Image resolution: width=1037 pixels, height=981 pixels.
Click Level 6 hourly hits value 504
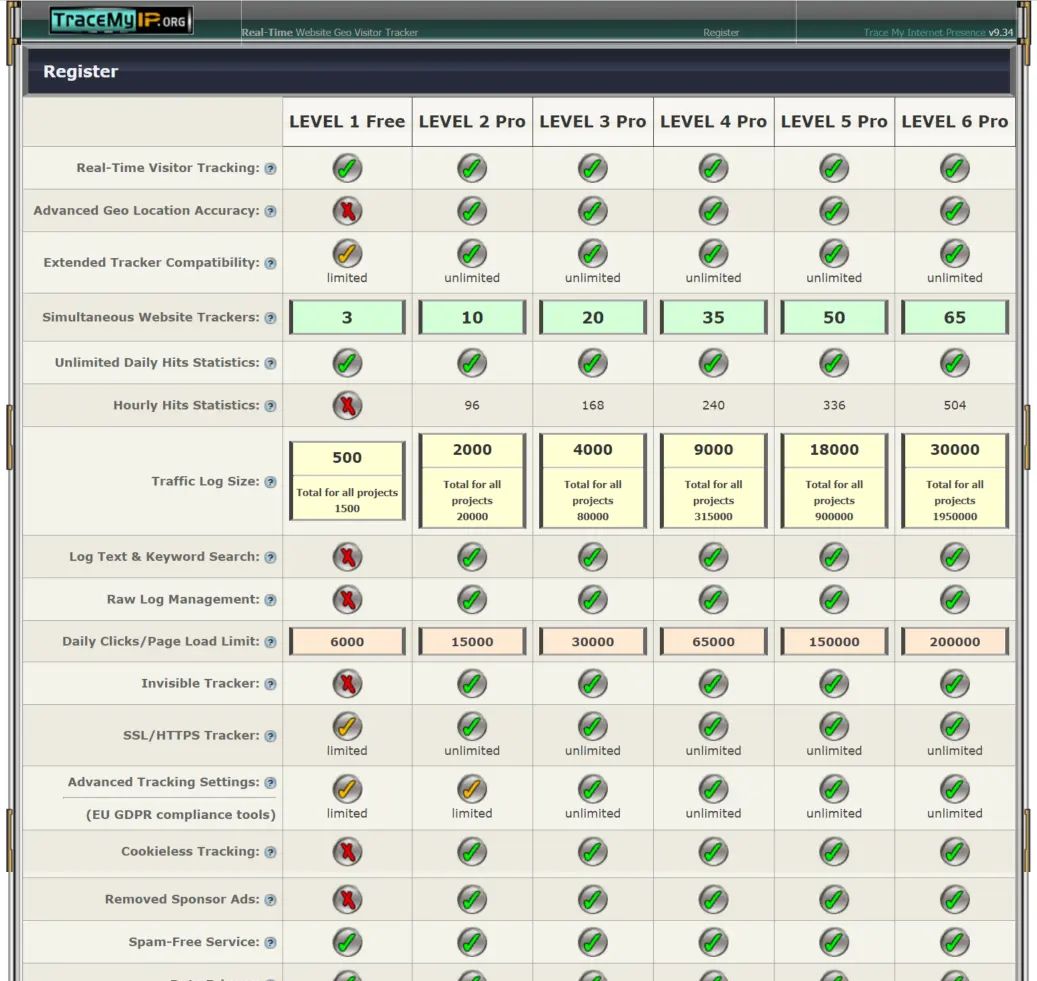(954, 405)
